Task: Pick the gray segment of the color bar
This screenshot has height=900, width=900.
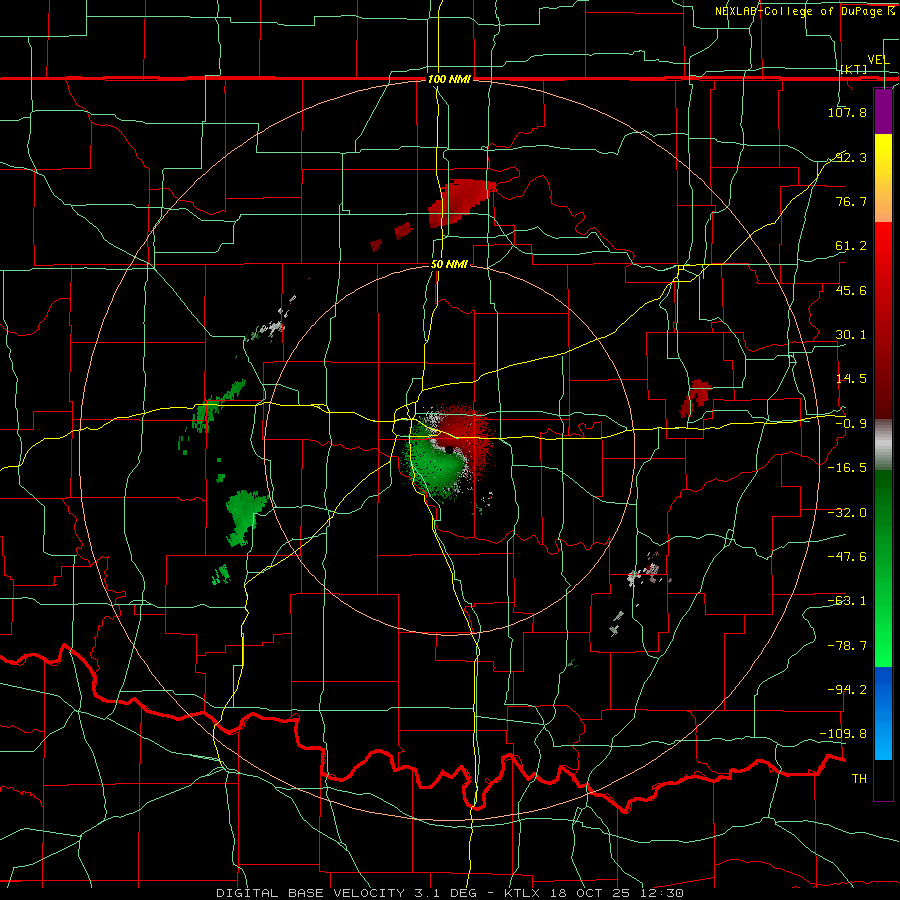Action: 883,444
